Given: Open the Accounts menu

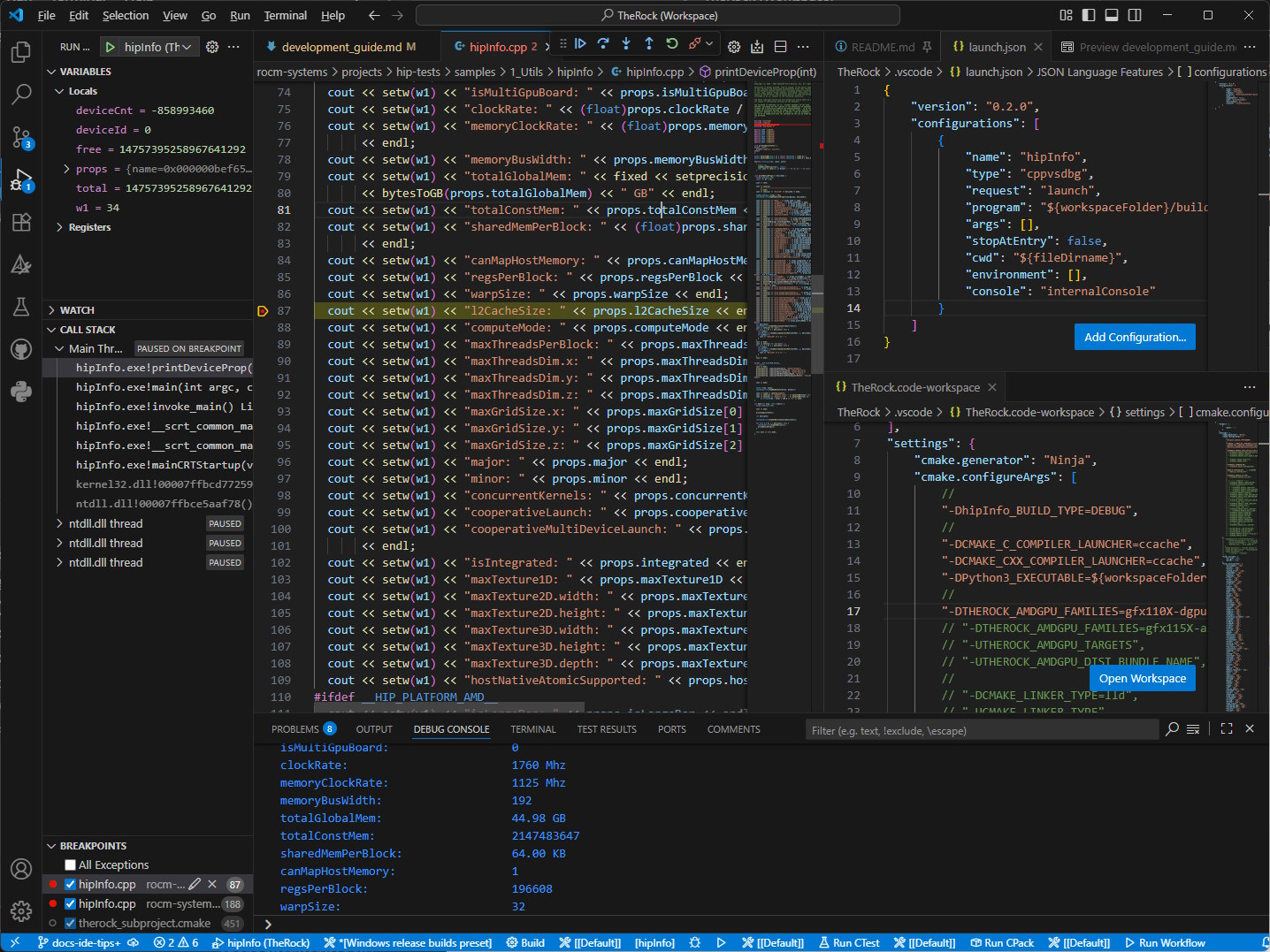Looking at the screenshot, I should click(x=21, y=869).
